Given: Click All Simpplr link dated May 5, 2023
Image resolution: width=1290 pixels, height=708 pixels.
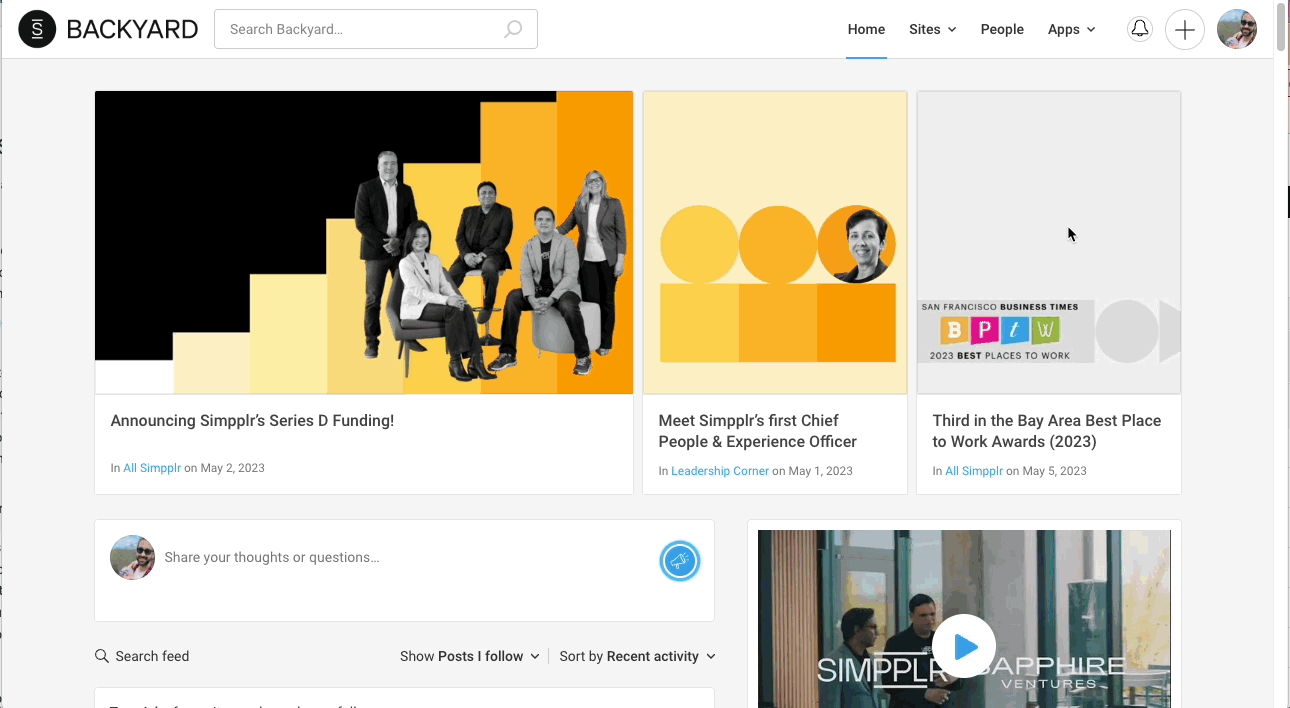Looking at the screenshot, I should pos(974,471).
